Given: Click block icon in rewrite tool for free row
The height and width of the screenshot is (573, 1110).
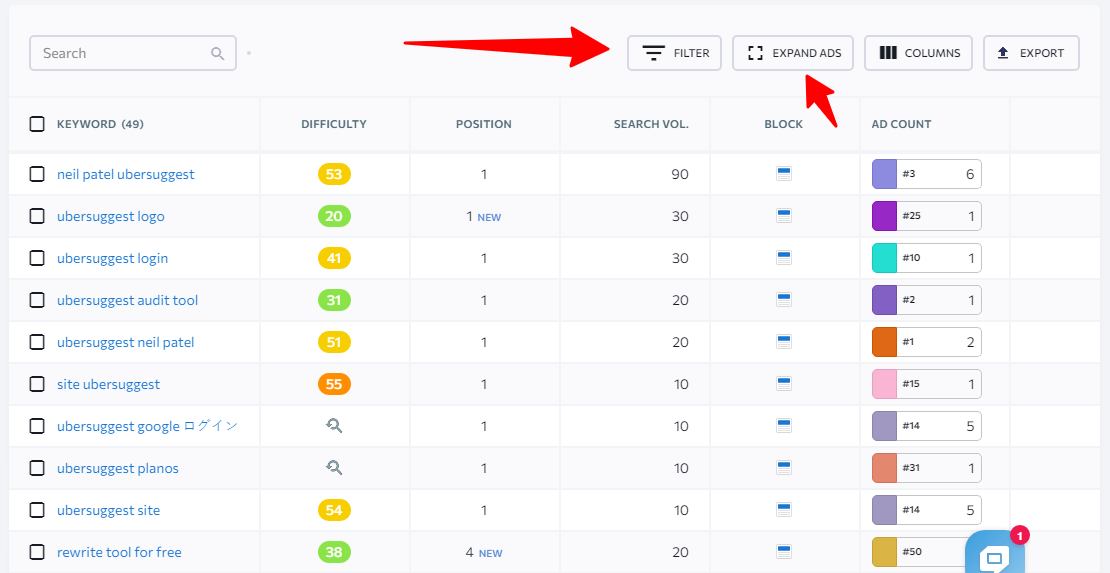Looking at the screenshot, I should pyautogui.click(x=784, y=552).
